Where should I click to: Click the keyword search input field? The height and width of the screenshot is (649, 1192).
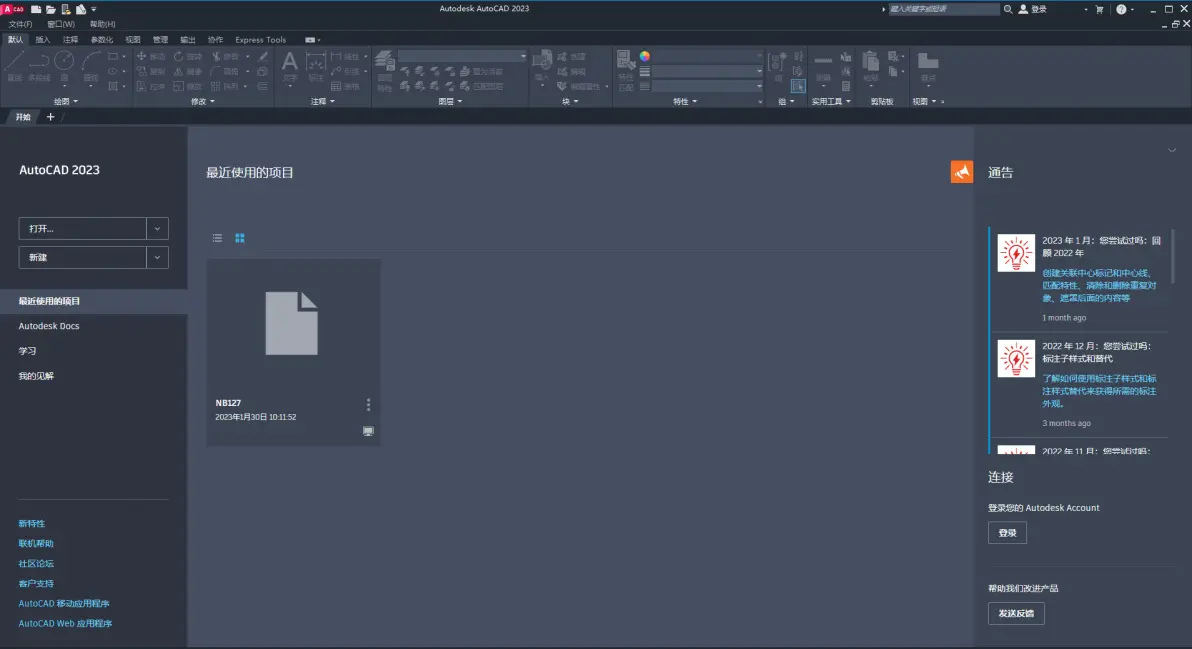tap(943, 9)
